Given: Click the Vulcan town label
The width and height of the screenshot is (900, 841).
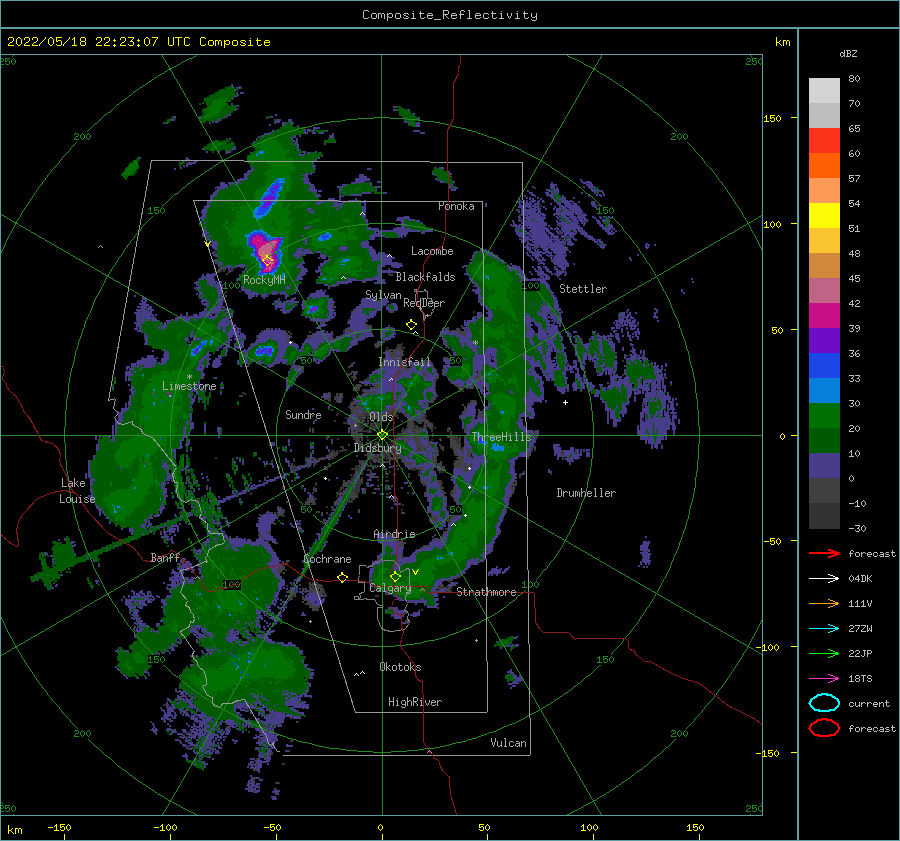Looking at the screenshot, I should pyautogui.click(x=509, y=743).
